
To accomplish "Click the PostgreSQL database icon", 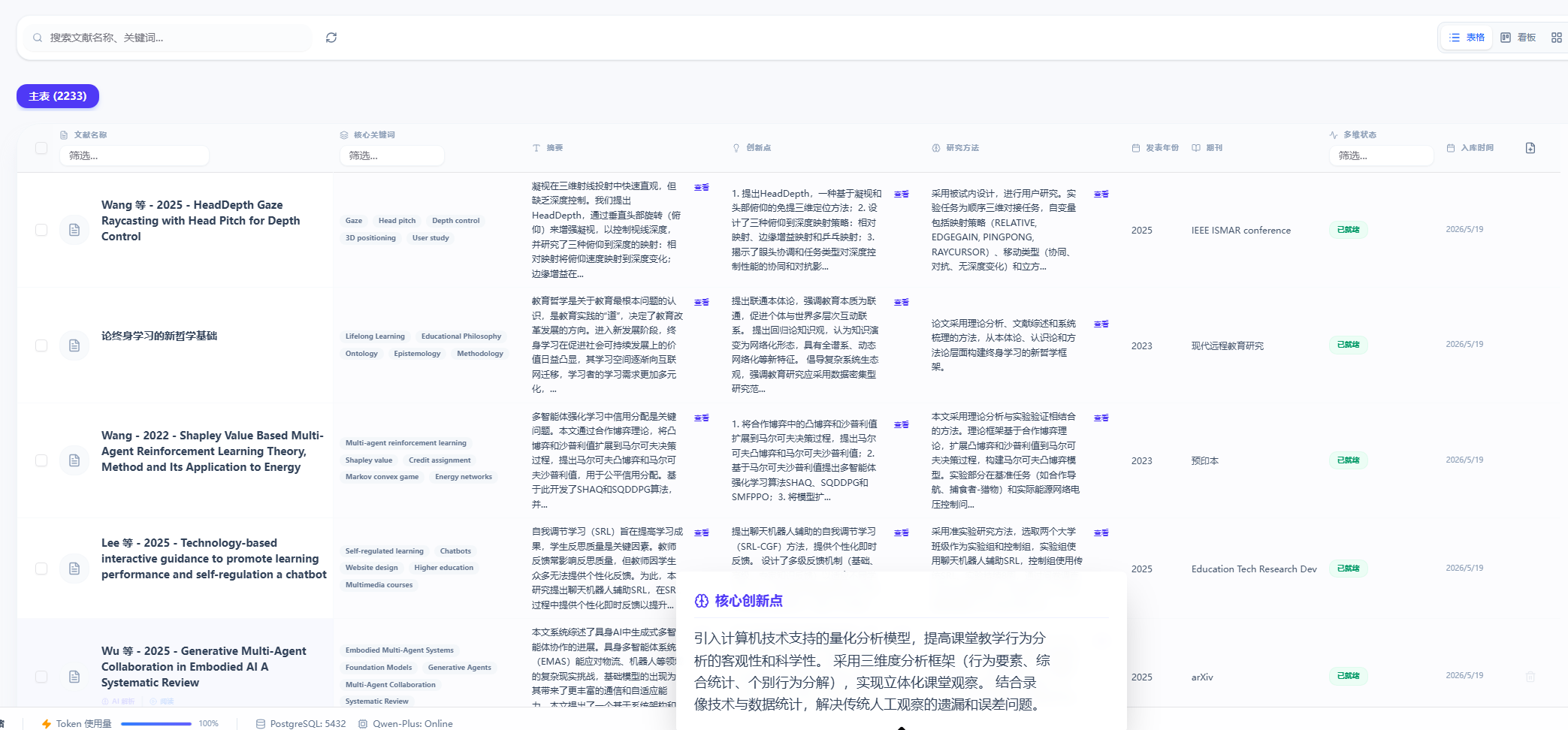I will point(261,724).
